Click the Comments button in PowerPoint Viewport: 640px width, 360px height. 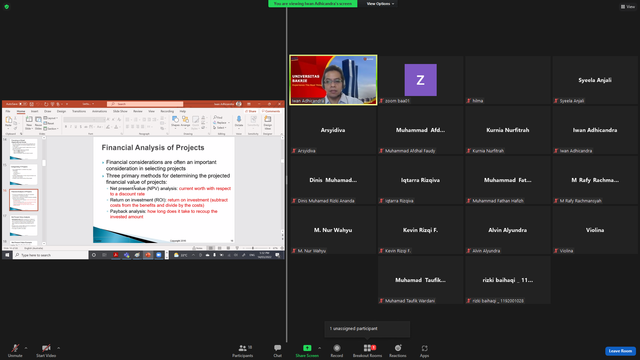point(271,111)
